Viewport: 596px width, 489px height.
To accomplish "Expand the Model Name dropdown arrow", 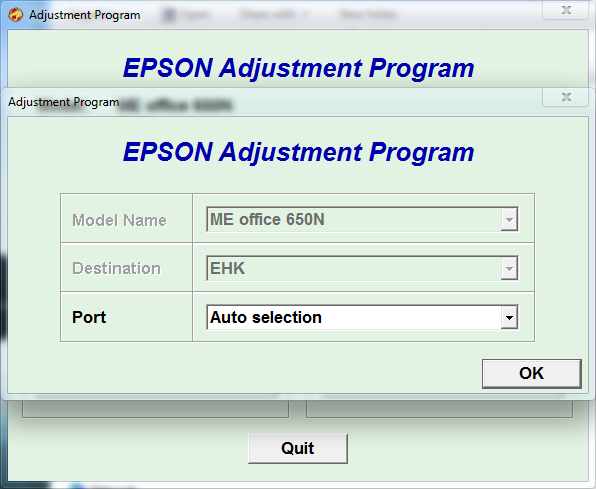I will (x=509, y=219).
